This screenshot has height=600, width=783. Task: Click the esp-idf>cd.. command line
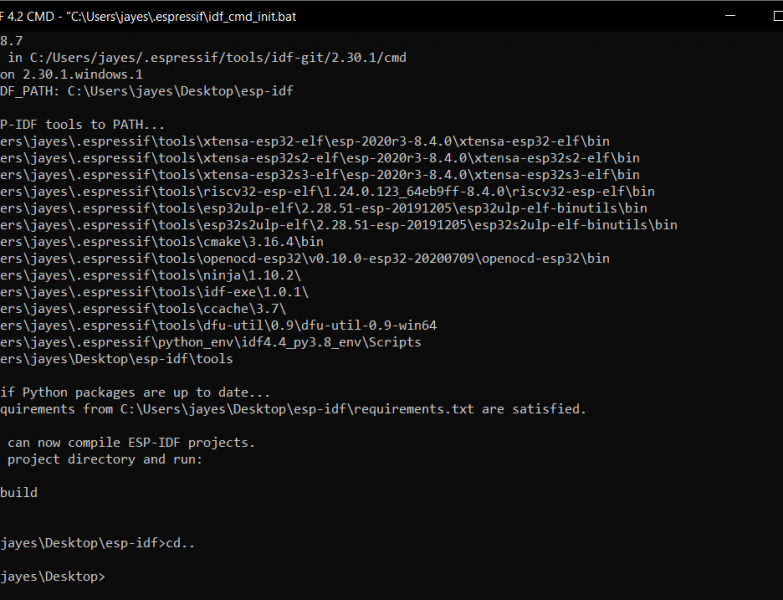click(97, 543)
